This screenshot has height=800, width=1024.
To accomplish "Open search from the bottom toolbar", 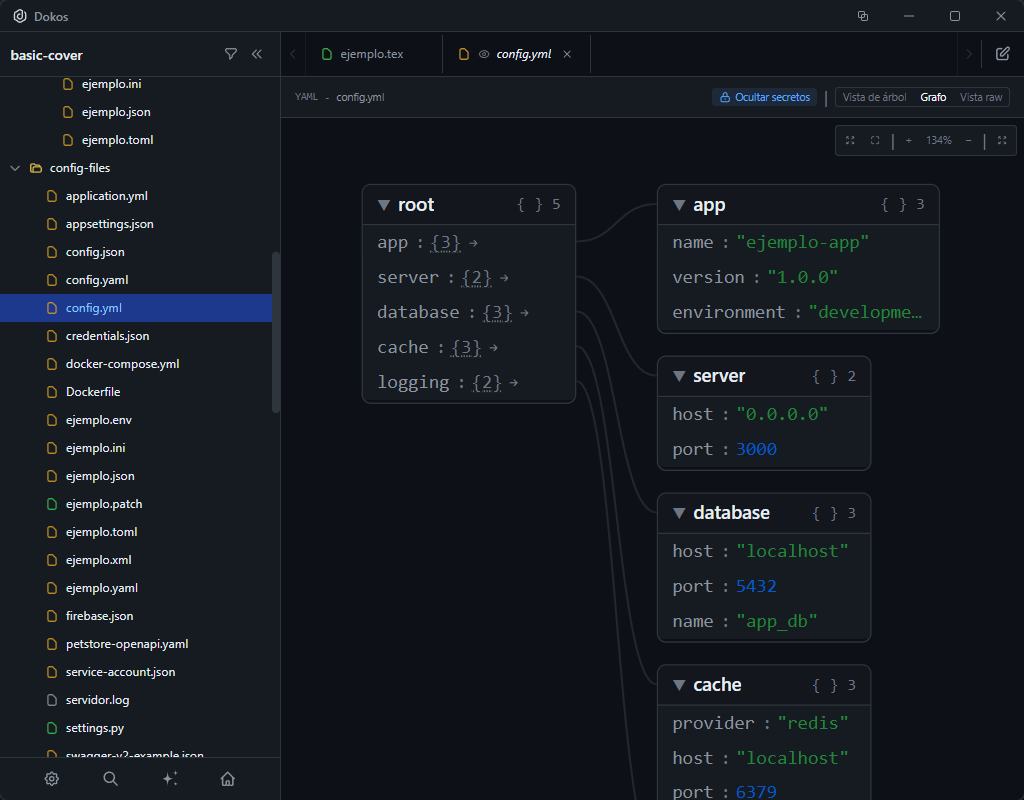I will (x=110, y=778).
